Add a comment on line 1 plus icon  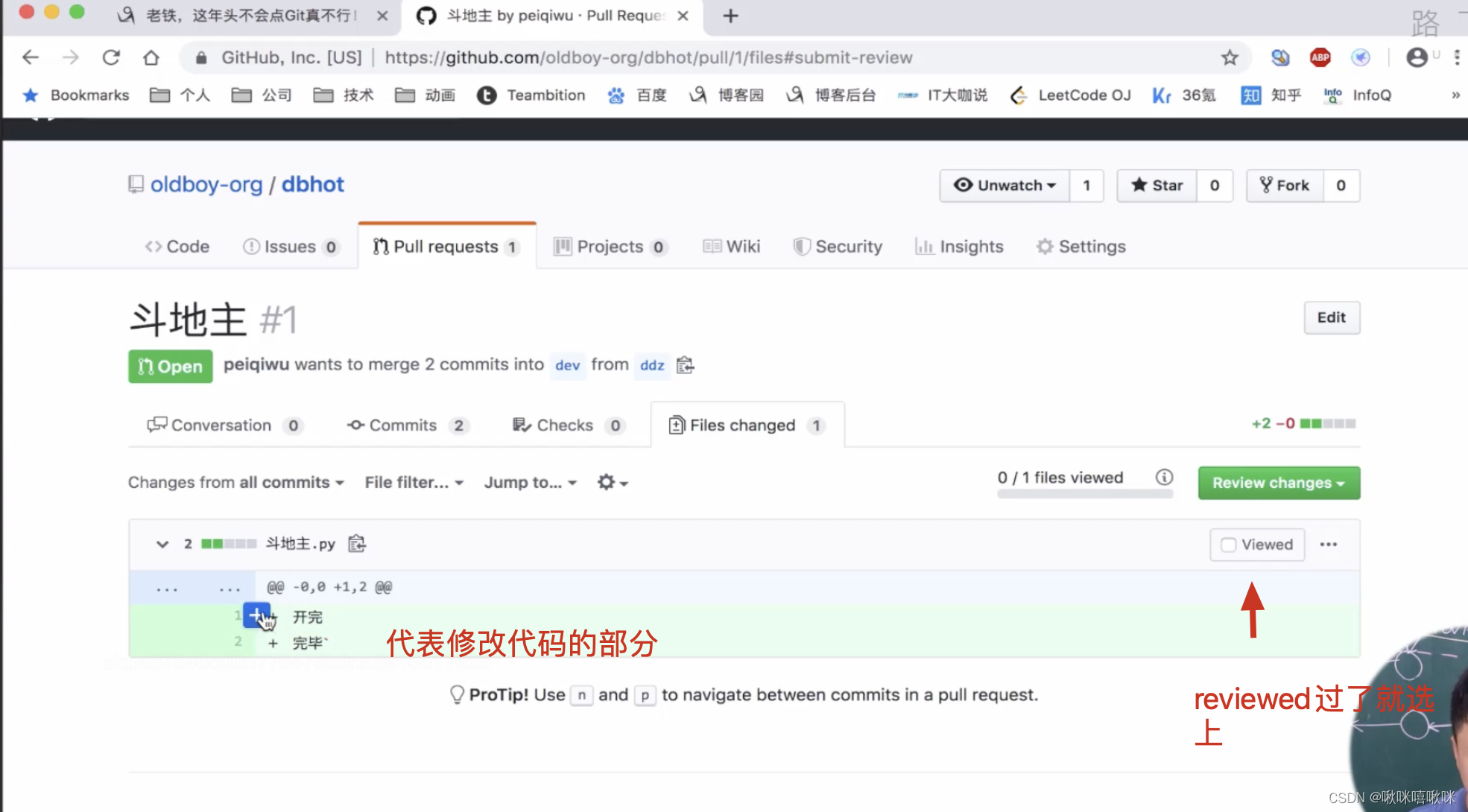pyautogui.click(x=256, y=615)
